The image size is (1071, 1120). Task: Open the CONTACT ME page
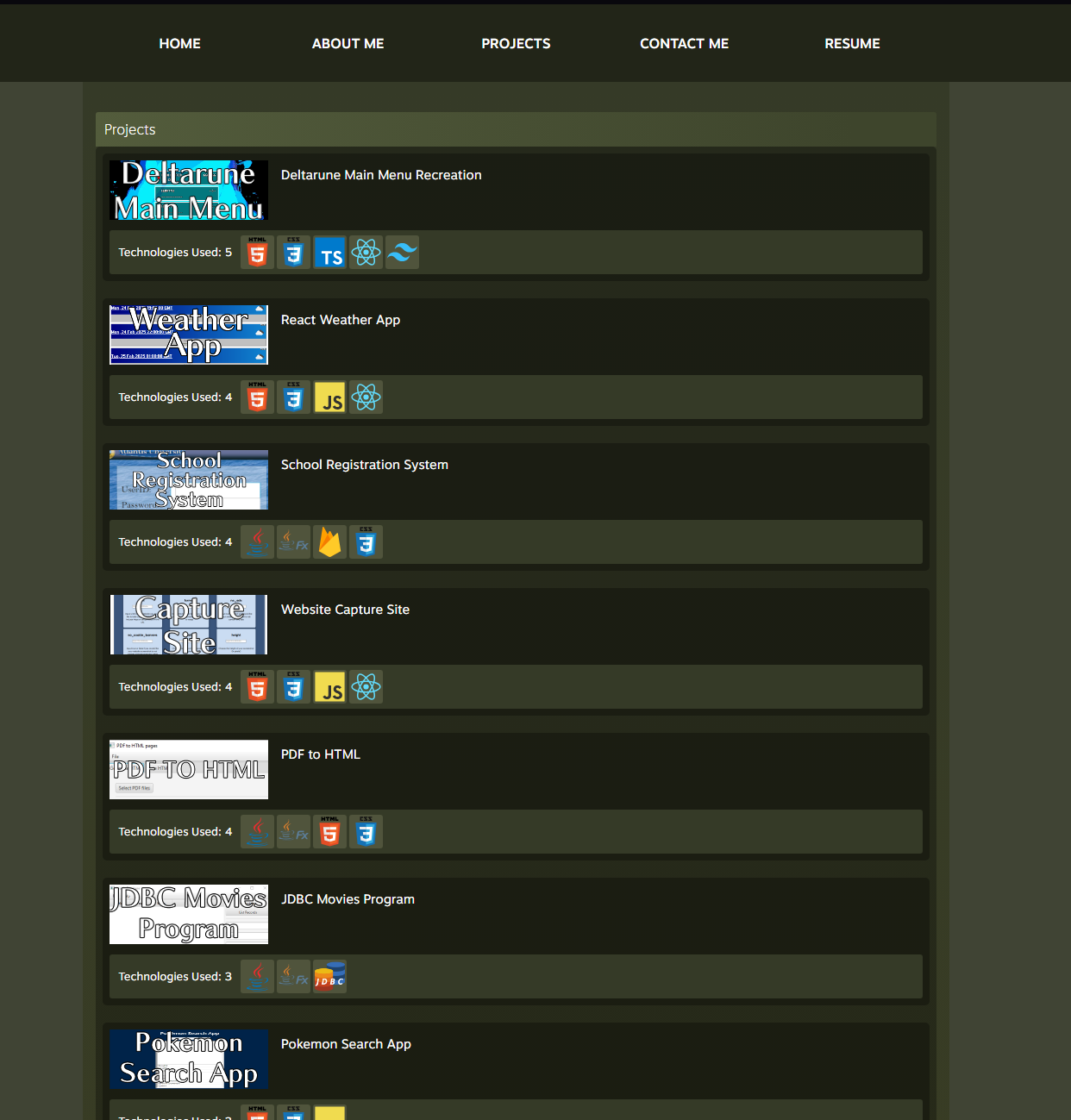pyautogui.click(x=684, y=43)
